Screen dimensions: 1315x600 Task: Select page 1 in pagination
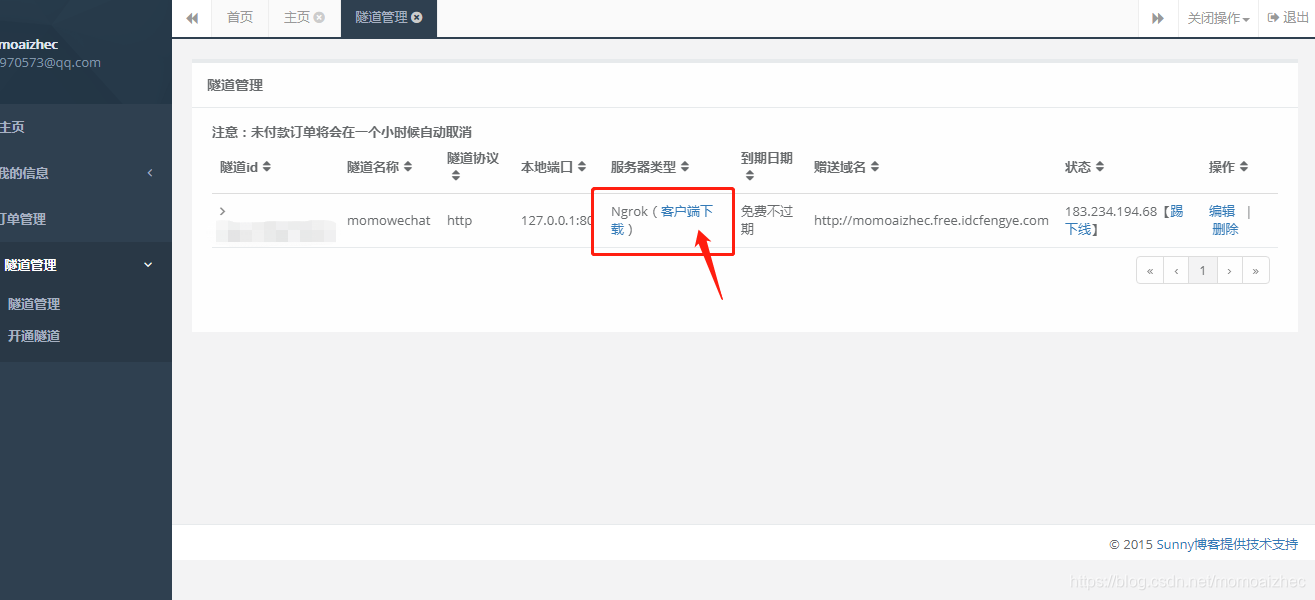[x=1203, y=270]
